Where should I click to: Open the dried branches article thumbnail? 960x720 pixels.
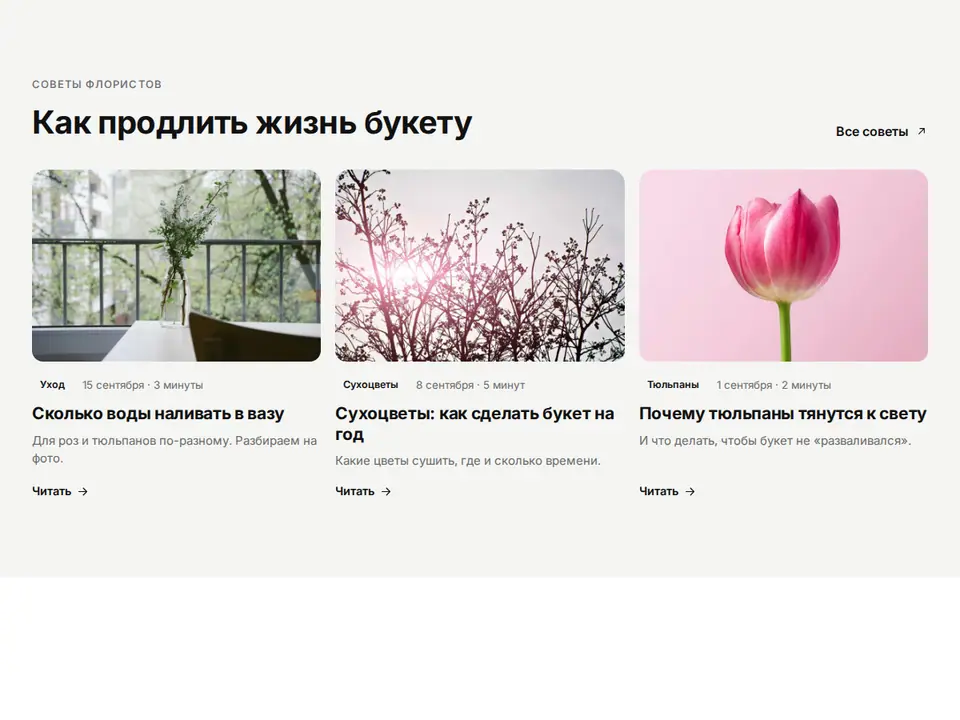[480, 265]
